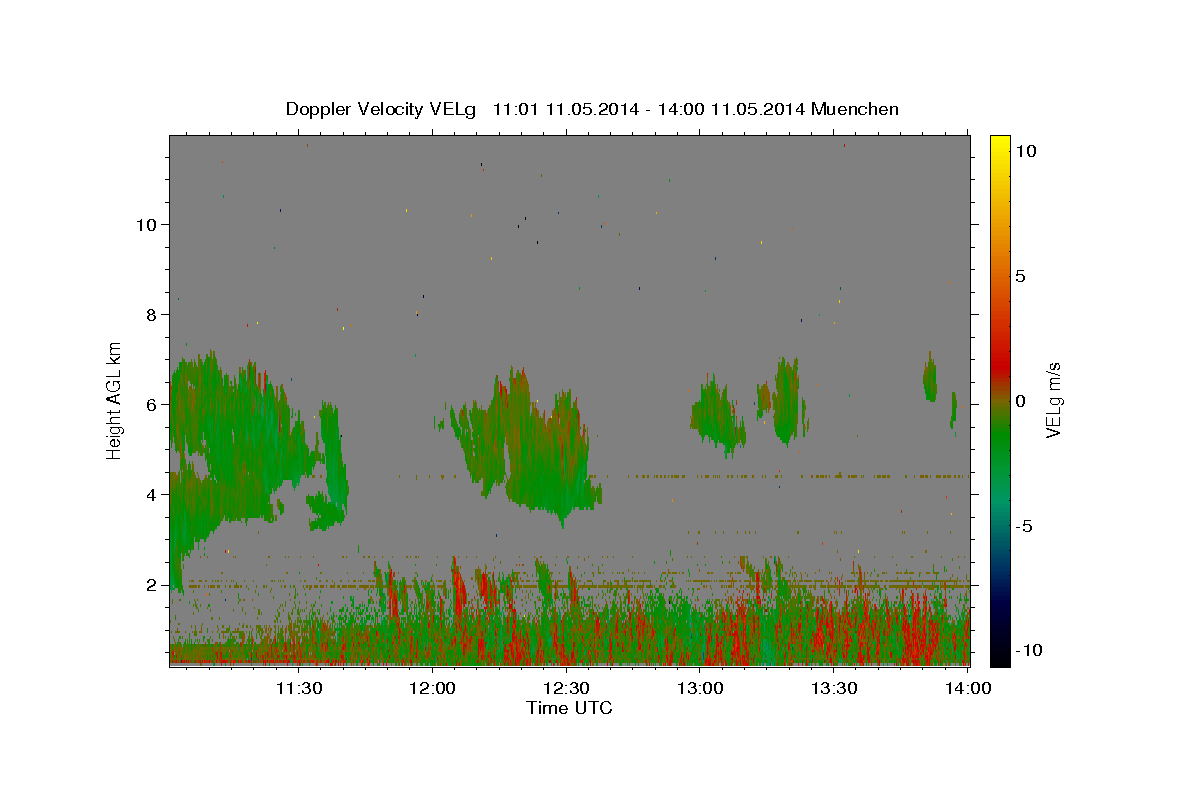
Task: Click the height label '10' on y-axis
Action: pos(146,225)
